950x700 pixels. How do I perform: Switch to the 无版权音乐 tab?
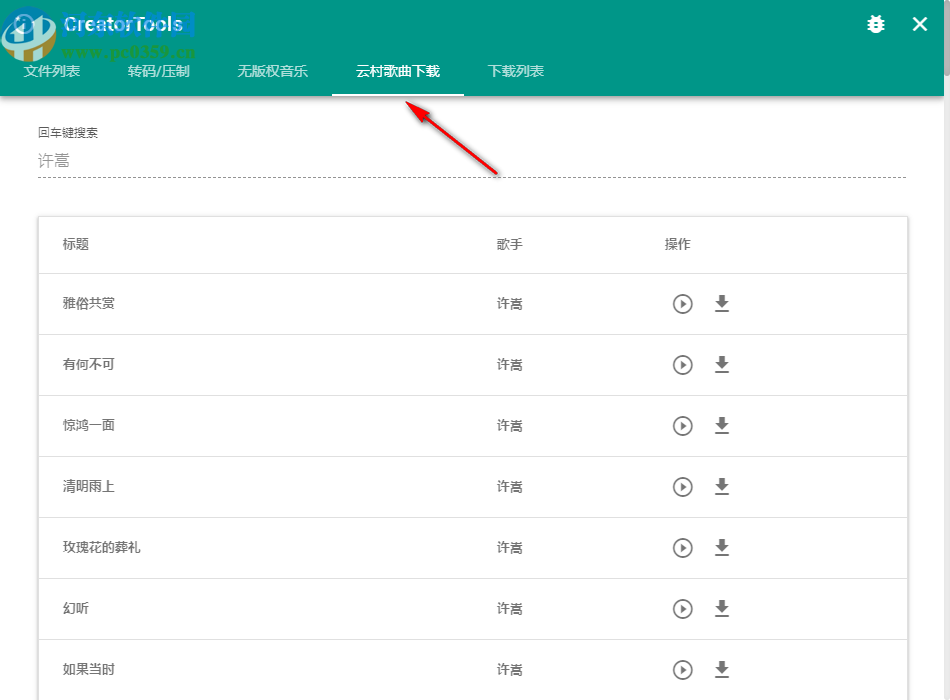tap(273, 71)
